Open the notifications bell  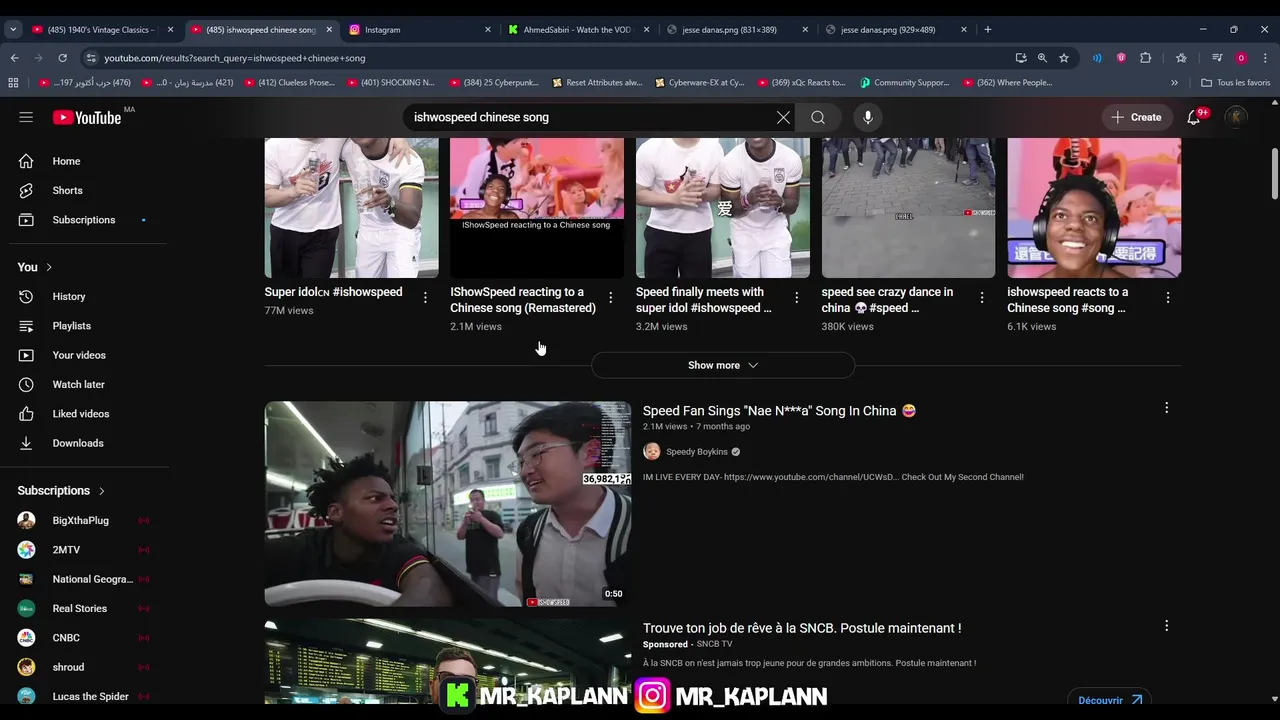click(x=1194, y=117)
